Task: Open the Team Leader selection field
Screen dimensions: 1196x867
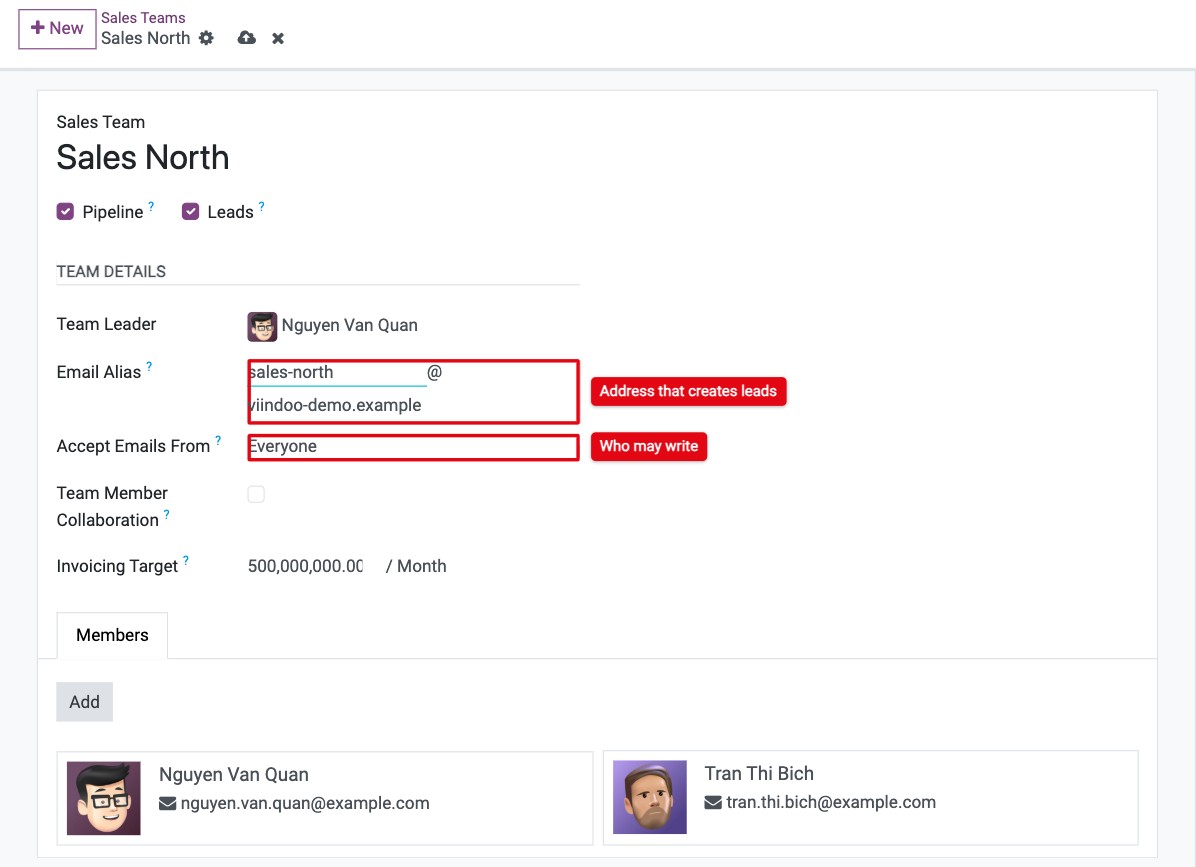Action: [x=413, y=326]
